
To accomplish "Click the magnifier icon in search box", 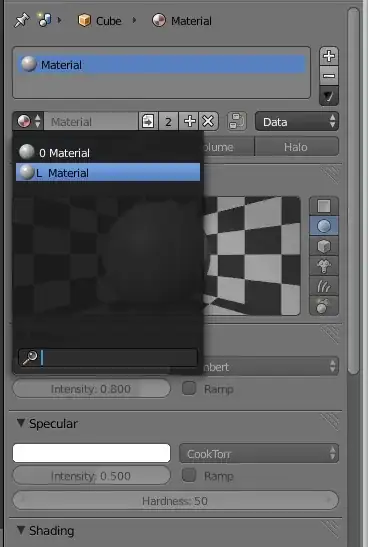I will pos(30,358).
